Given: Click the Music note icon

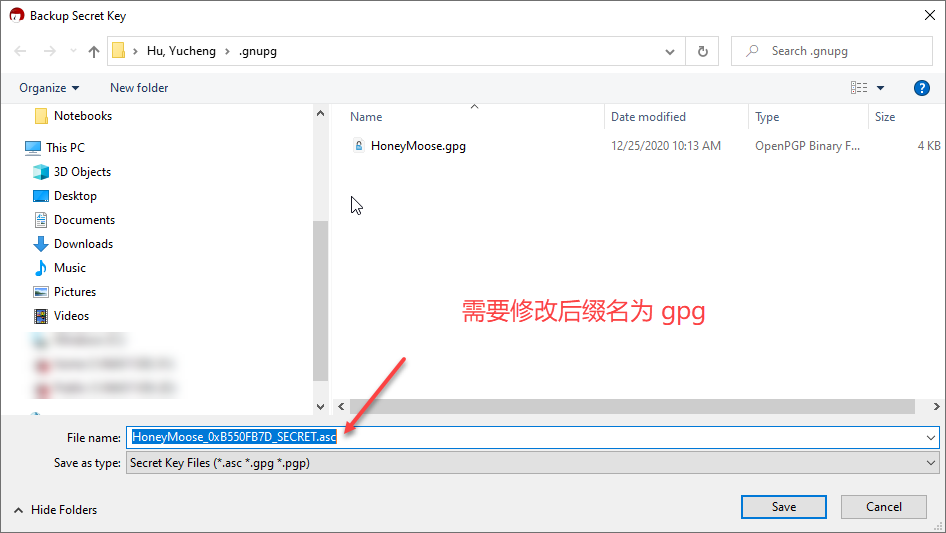Looking at the screenshot, I should (41, 268).
